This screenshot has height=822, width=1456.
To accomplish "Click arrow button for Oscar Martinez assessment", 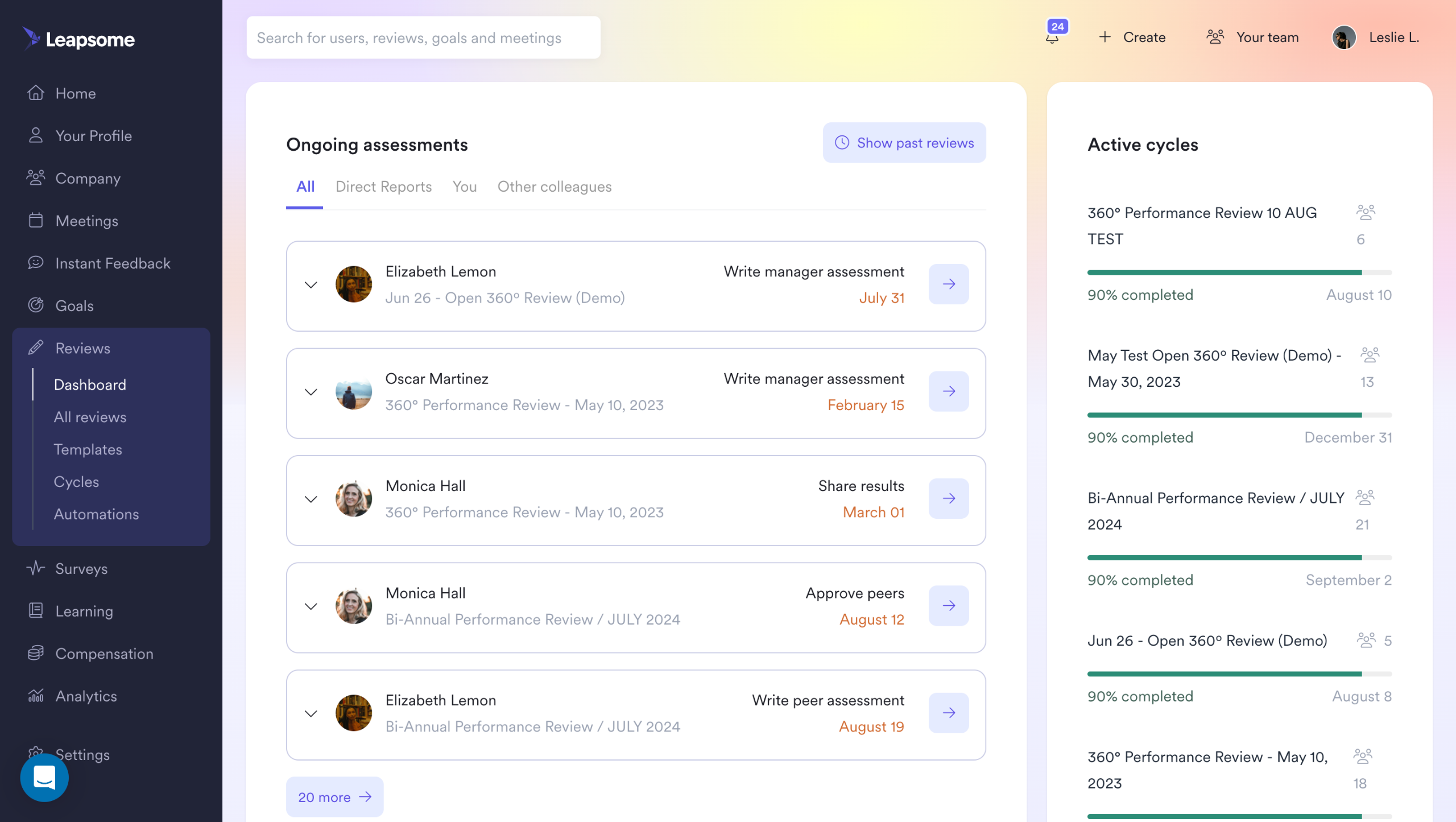I will [949, 391].
